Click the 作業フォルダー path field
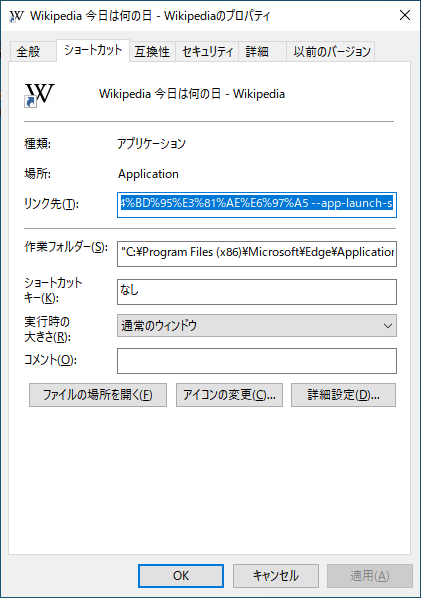Image resolution: width=421 pixels, height=598 pixels. click(x=257, y=254)
